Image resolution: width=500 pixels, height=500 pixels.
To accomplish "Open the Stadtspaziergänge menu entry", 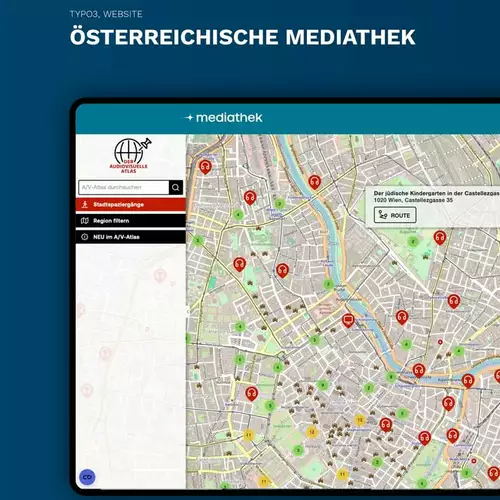I will coord(131,205).
